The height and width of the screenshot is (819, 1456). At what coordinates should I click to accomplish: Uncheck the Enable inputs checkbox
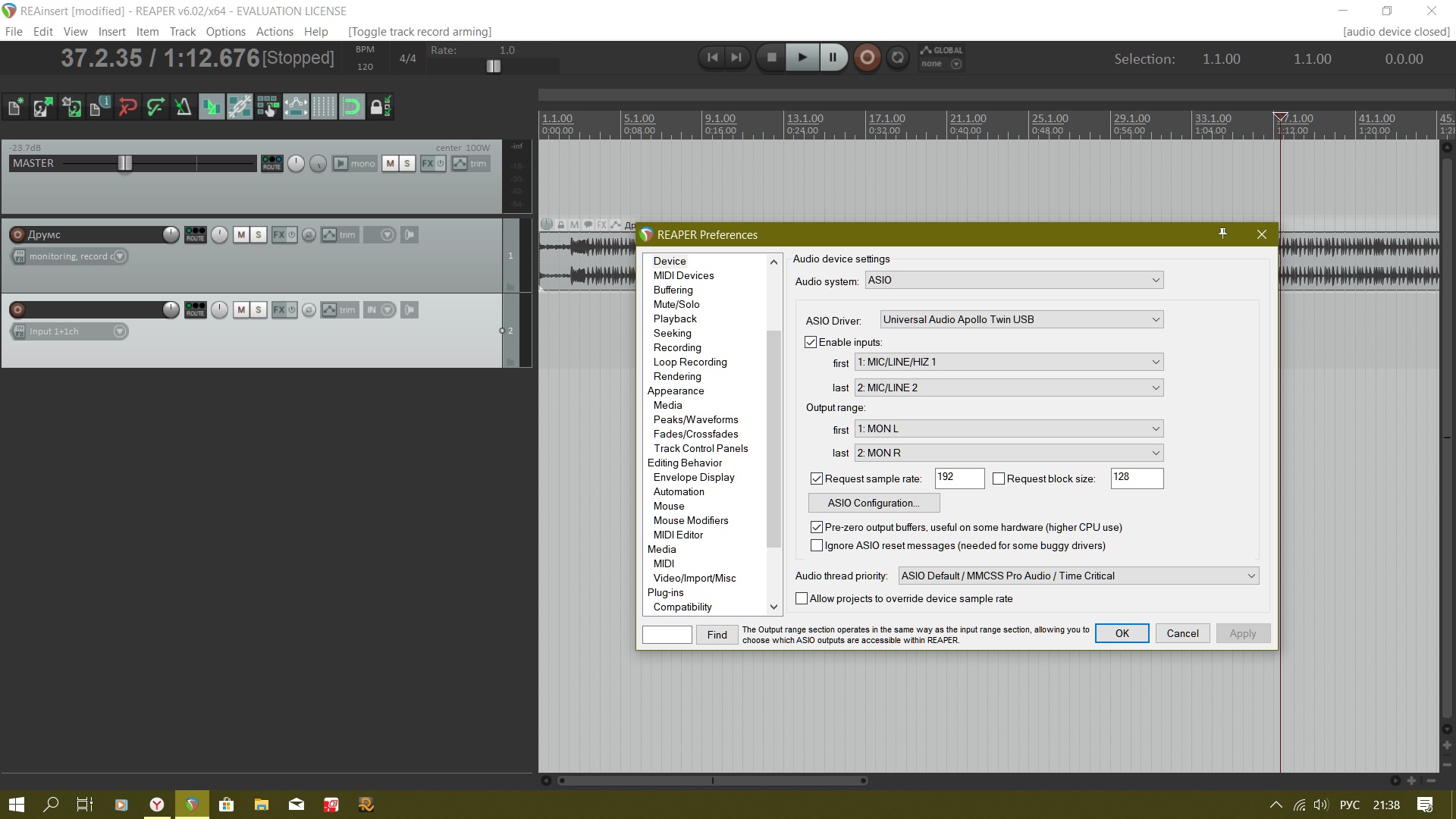tap(811, 342)
